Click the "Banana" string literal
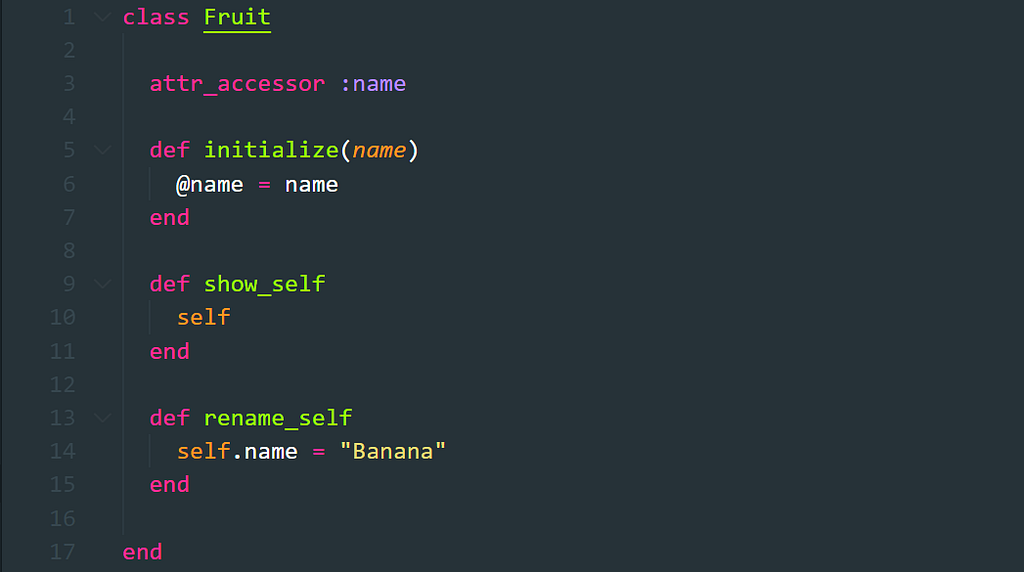Screen dimensions: 1024x572 point(392,451)
